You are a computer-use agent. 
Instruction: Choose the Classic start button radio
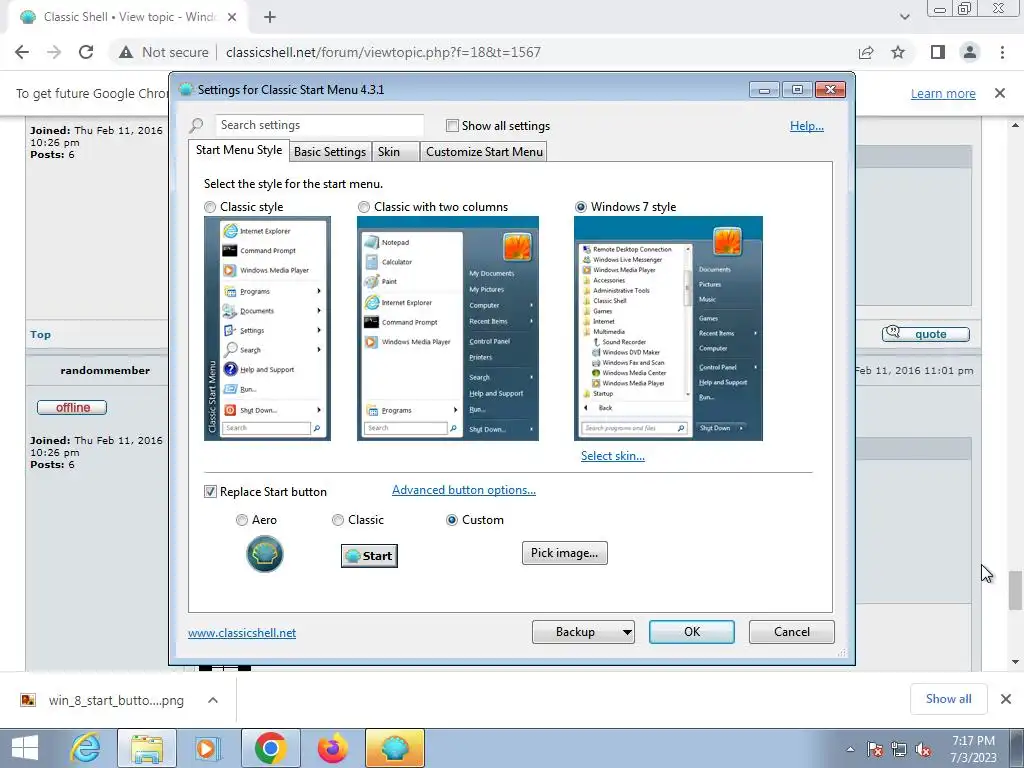(x=338, y=520)
